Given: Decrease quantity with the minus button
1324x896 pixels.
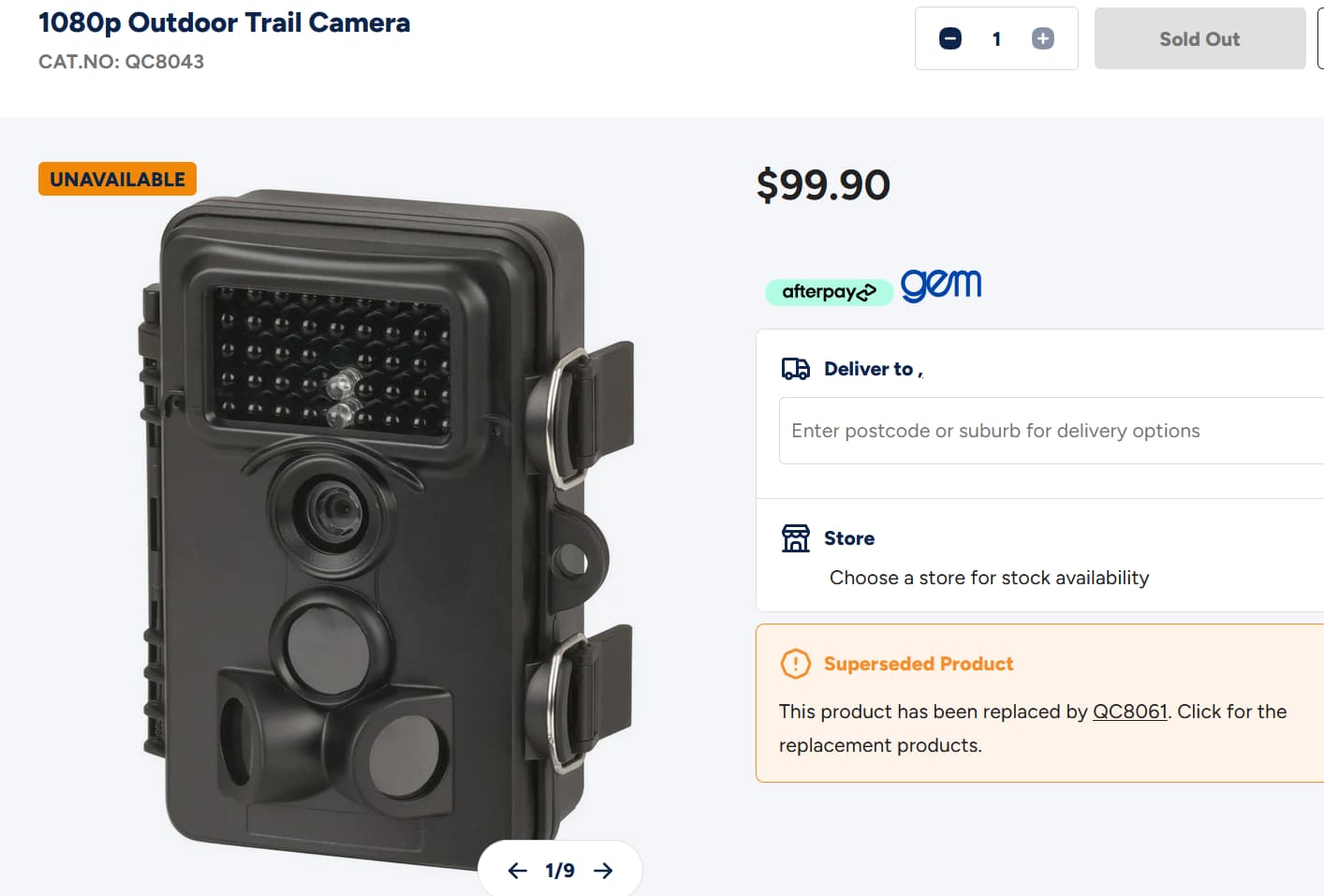Looking at the screenshot, I should (x=949, y=38).
